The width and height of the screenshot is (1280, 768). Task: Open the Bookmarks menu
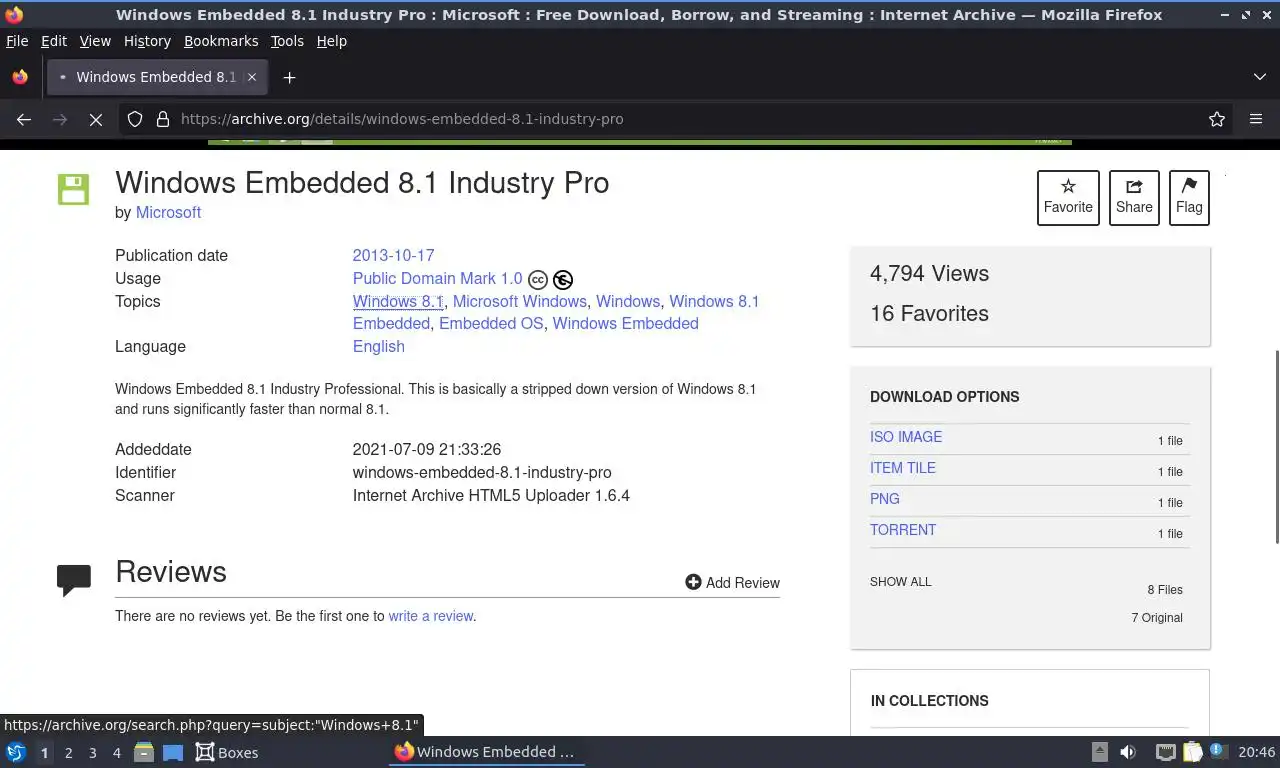pyautogui.click(x=221, y=41)
